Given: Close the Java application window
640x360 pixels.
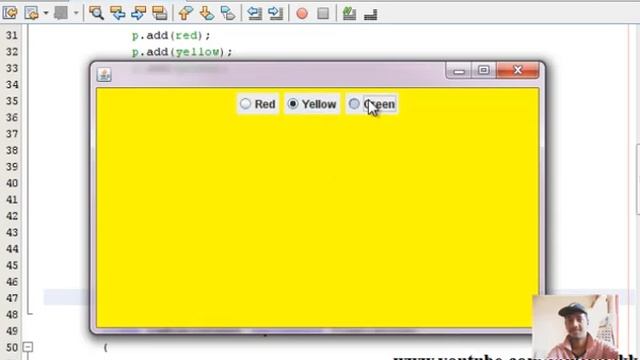Looking at the screenshot, I should [x=518, y=70].
